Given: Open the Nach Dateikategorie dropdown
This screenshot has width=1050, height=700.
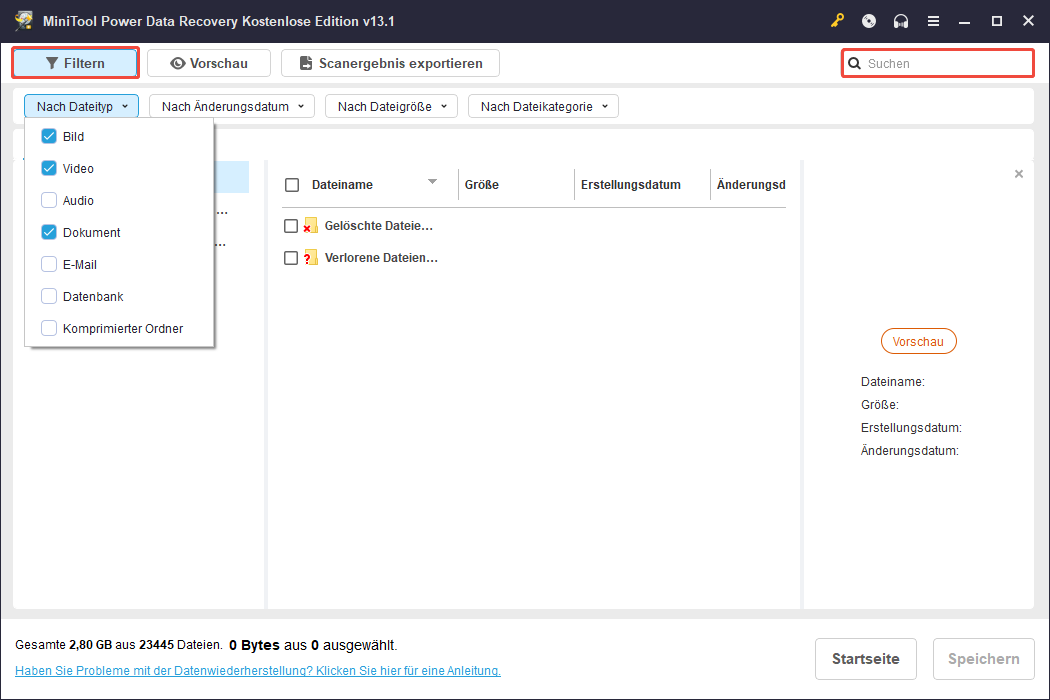Looking at the screenshot, I should coord(543,107).
